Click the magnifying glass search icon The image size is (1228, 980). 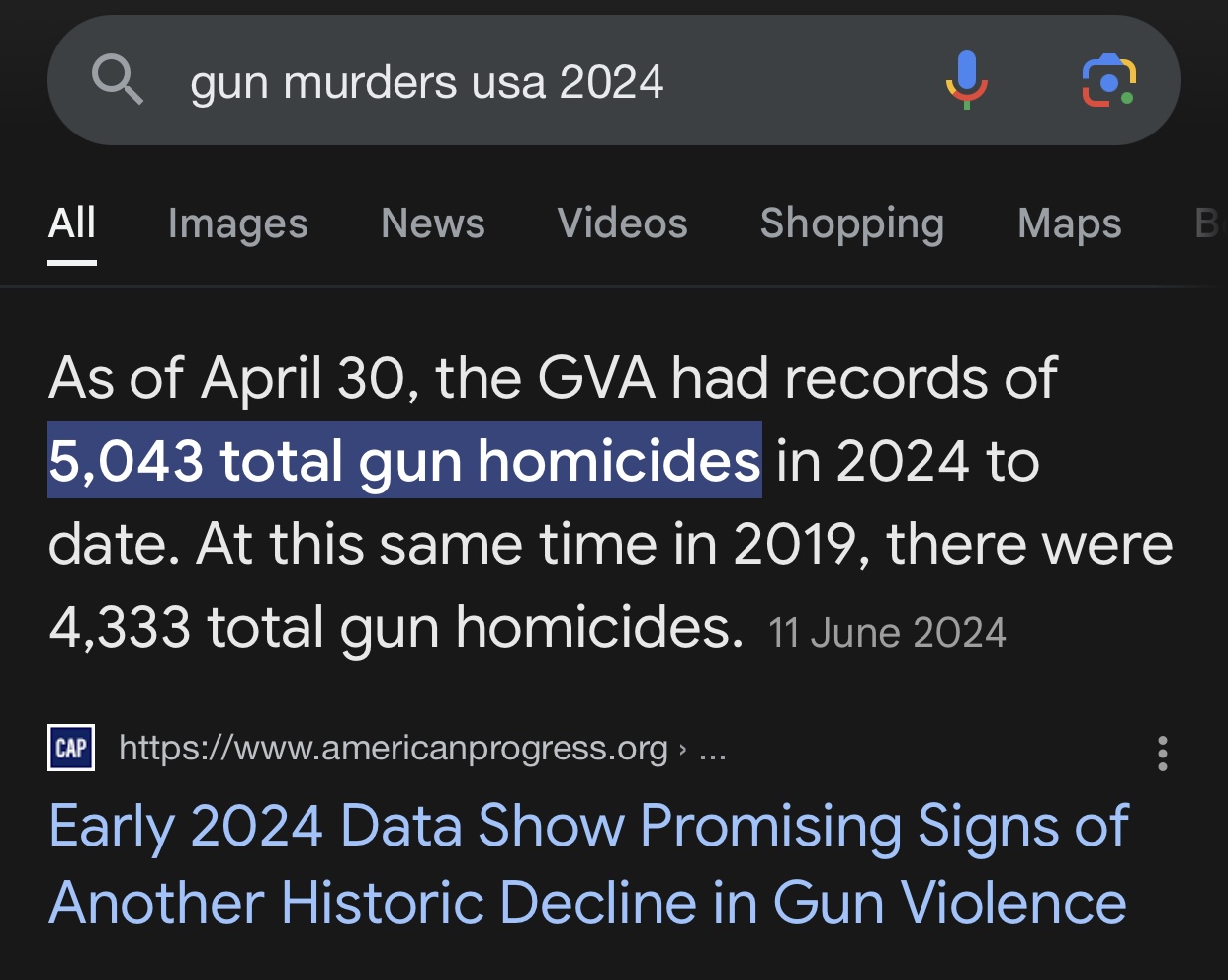tap(118, 80)
